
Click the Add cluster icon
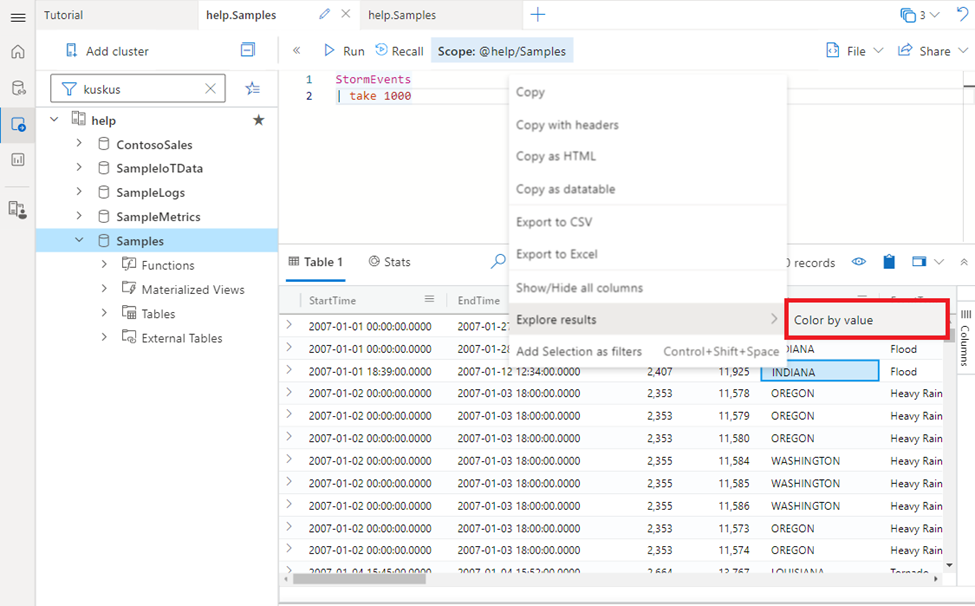tap(72, 50)
